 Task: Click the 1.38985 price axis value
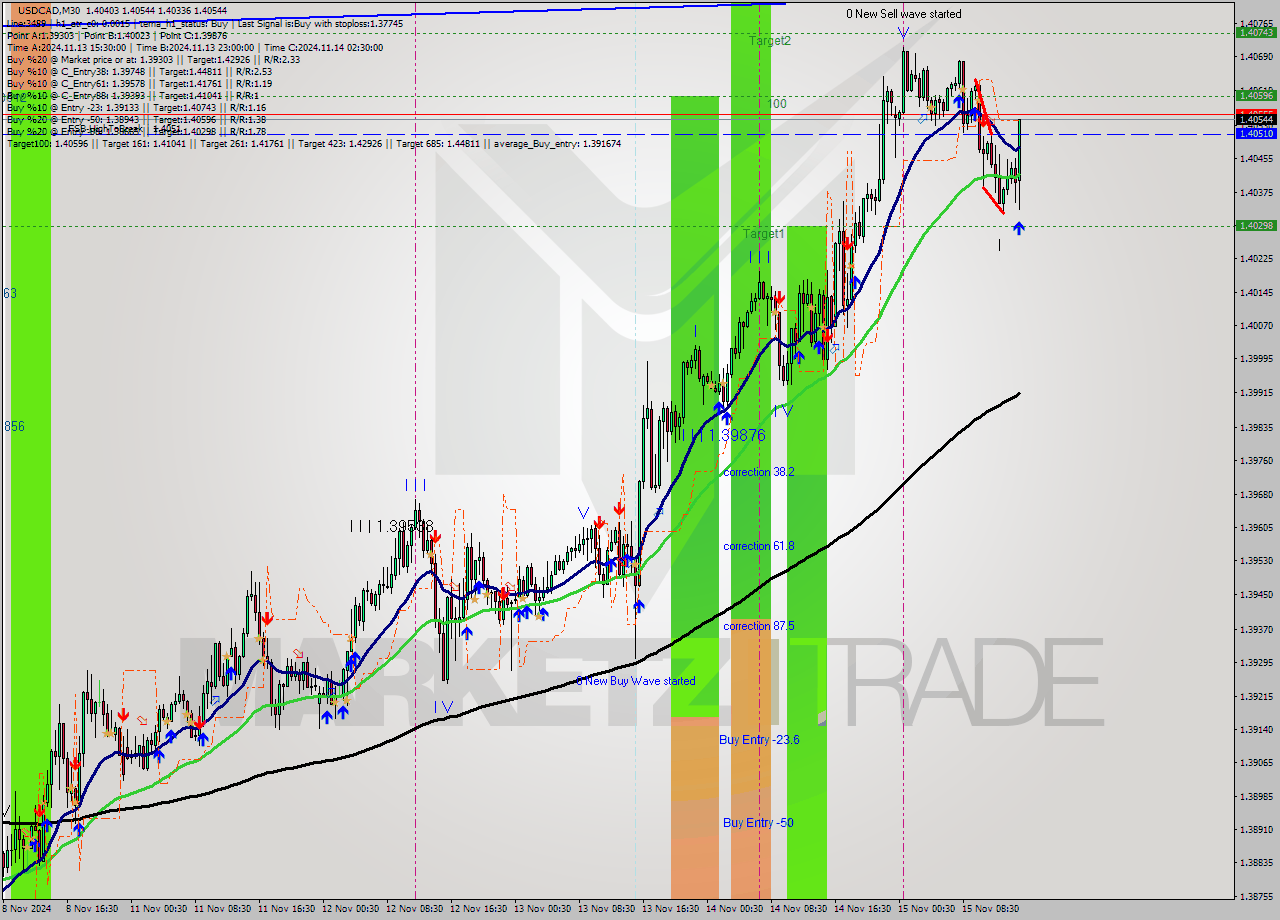pyautogui.click(x=1255, y=796)
